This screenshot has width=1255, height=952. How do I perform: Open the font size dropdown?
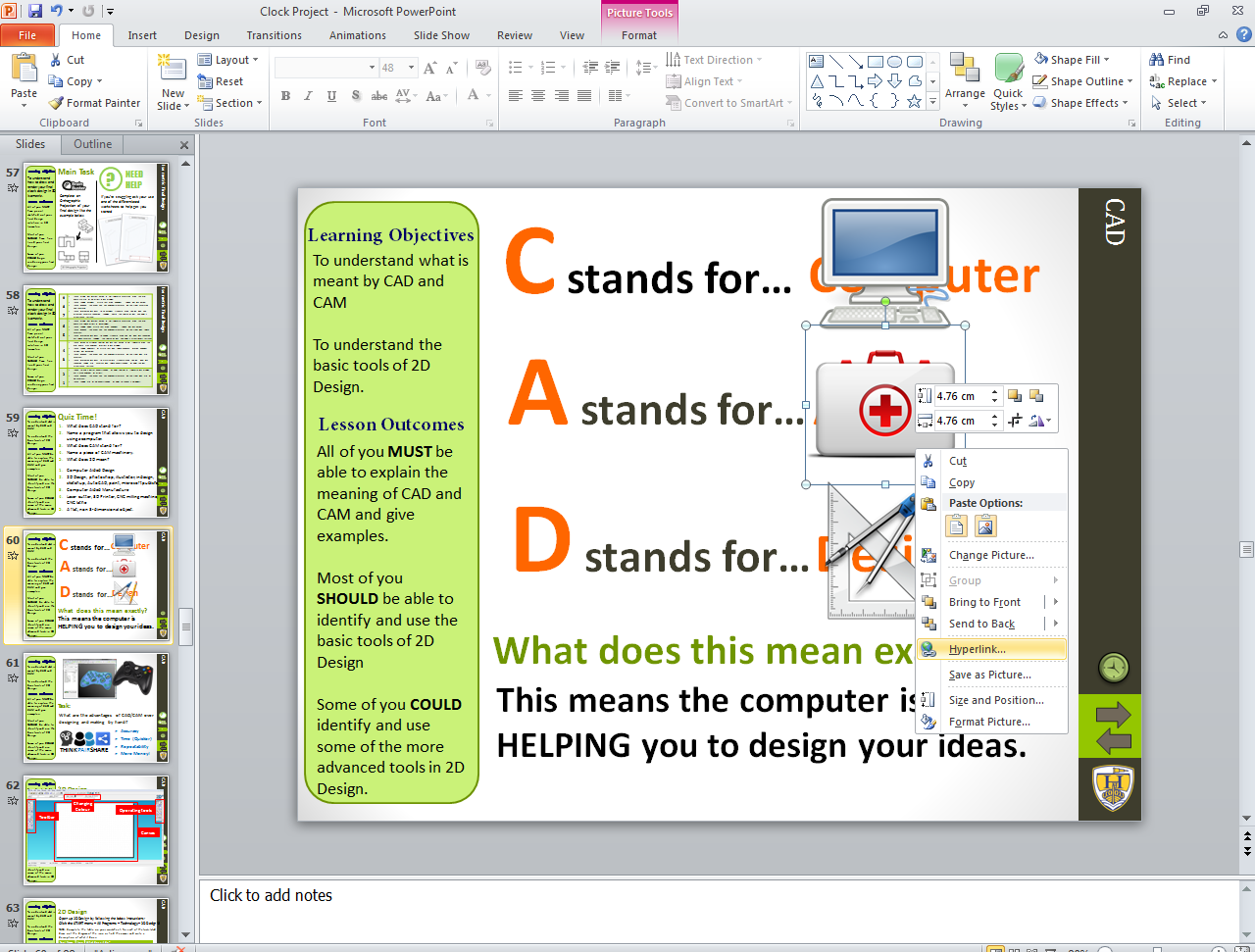pyautogui.click(x=410, y=67)
